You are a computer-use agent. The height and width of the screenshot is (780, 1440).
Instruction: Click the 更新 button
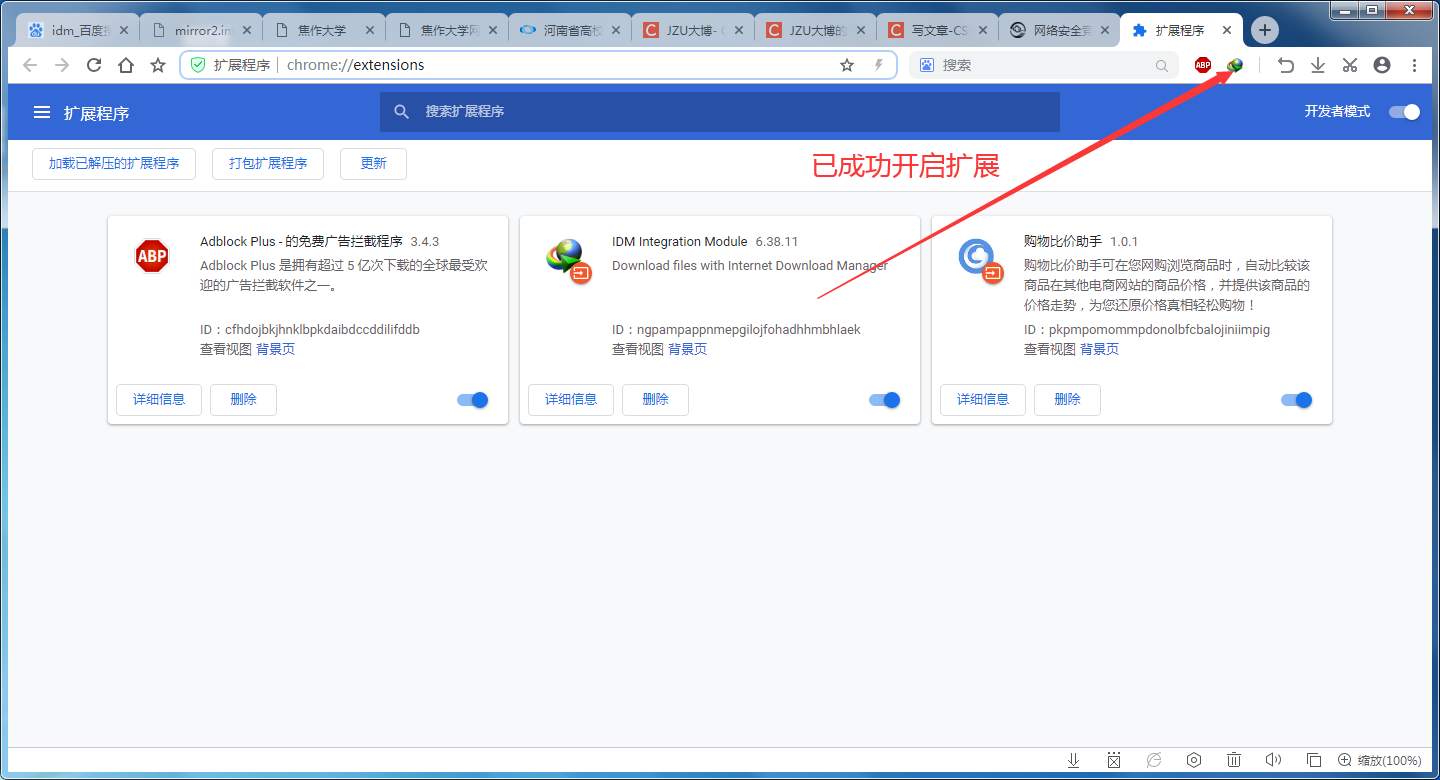tap(373, 163)
